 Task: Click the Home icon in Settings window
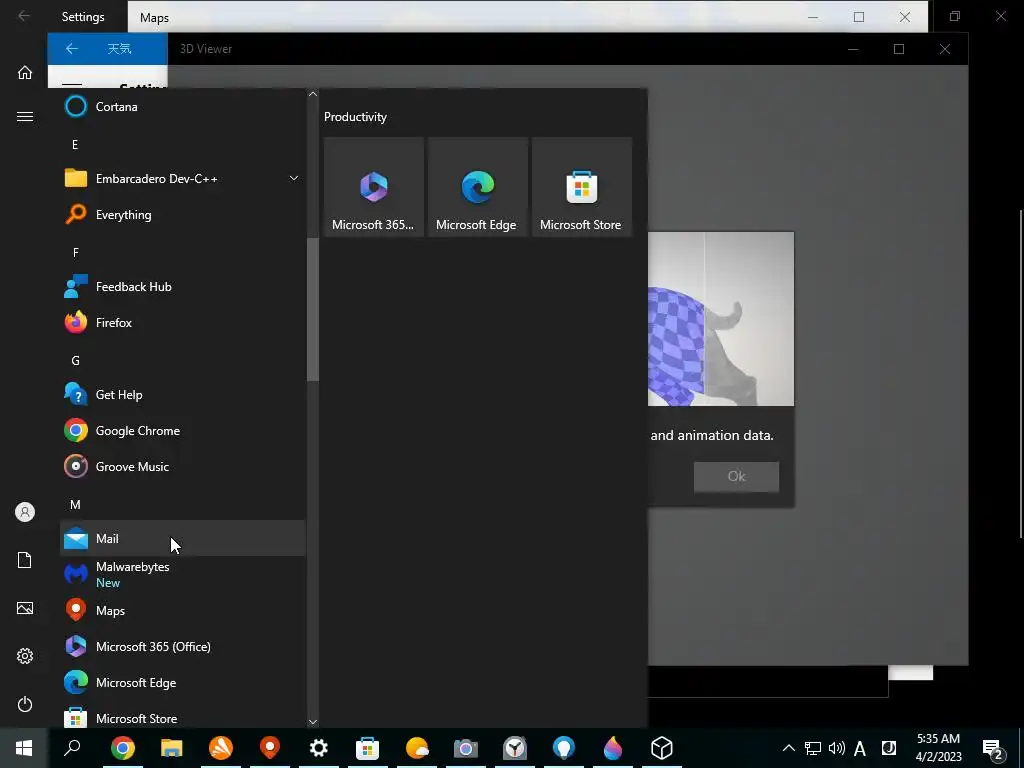25,72
